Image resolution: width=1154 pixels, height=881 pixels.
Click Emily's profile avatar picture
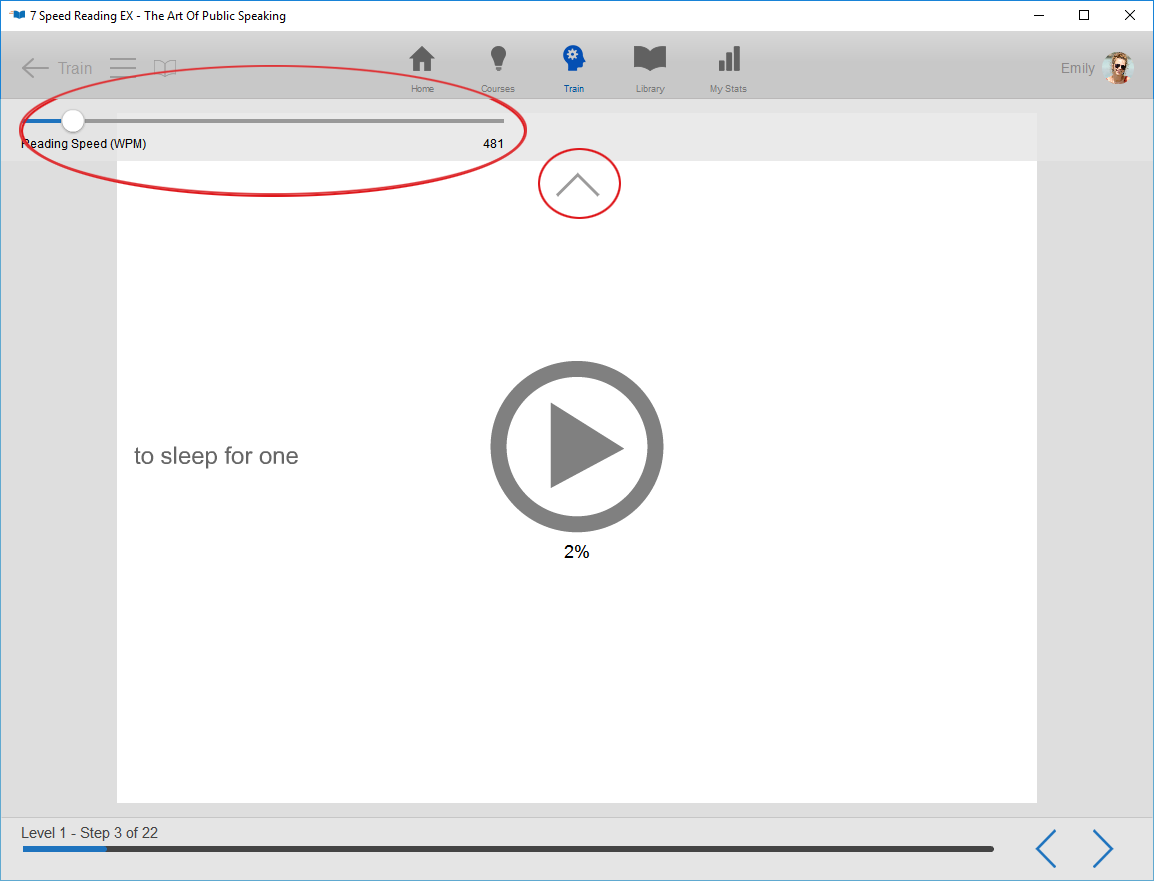coord(1117,68)
